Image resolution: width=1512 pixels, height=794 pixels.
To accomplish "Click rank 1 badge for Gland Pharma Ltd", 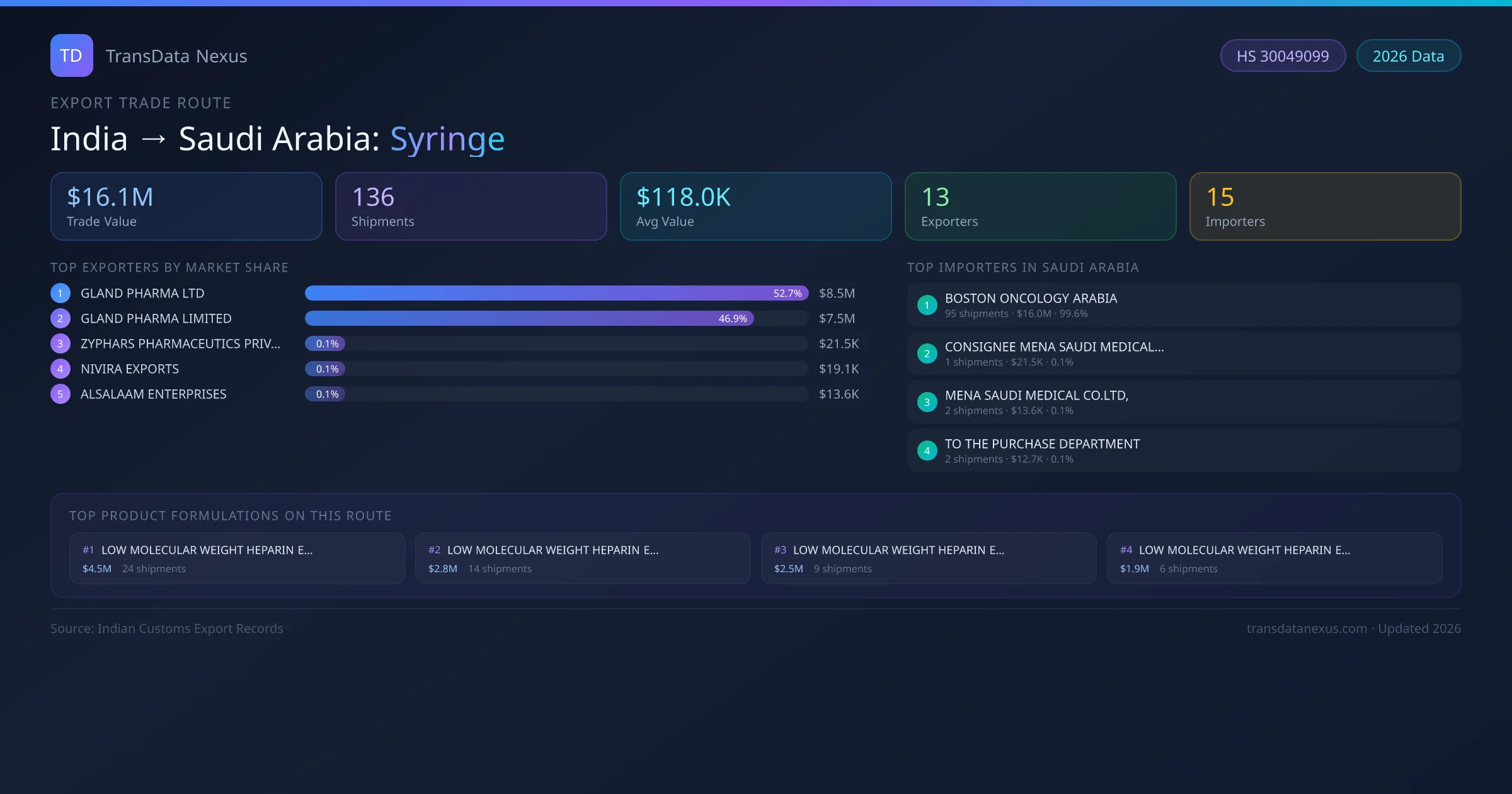I will pyautogui.click(x=60, y=293).
